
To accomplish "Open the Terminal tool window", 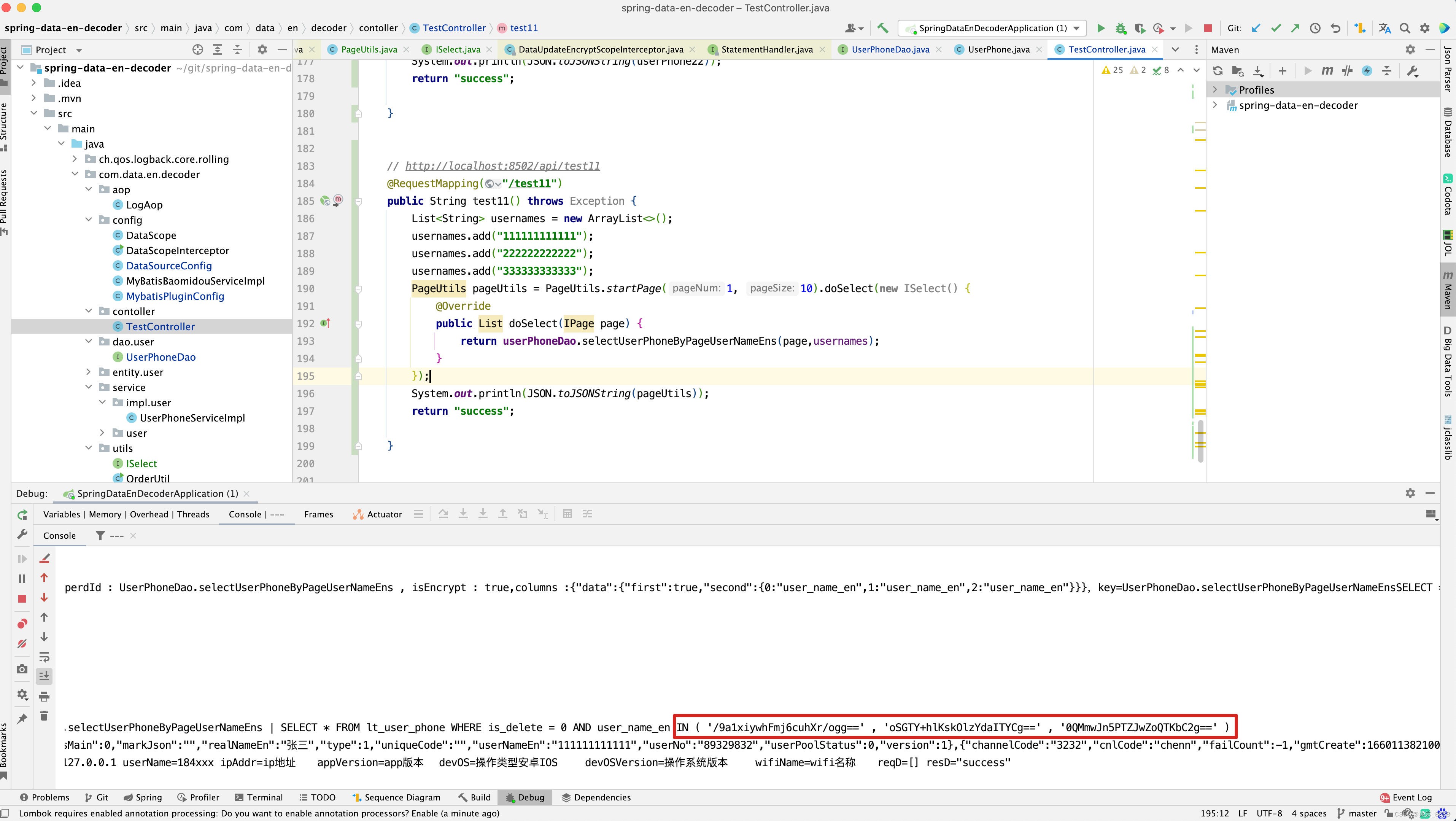I will [x=259, y=797].
